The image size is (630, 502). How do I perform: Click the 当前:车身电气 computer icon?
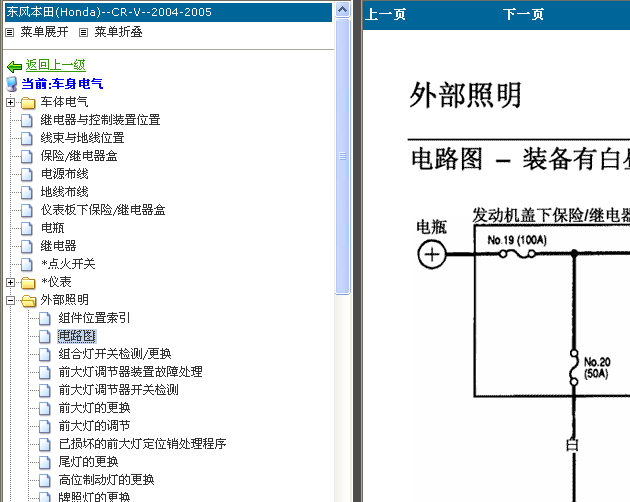tap(12, 84)
